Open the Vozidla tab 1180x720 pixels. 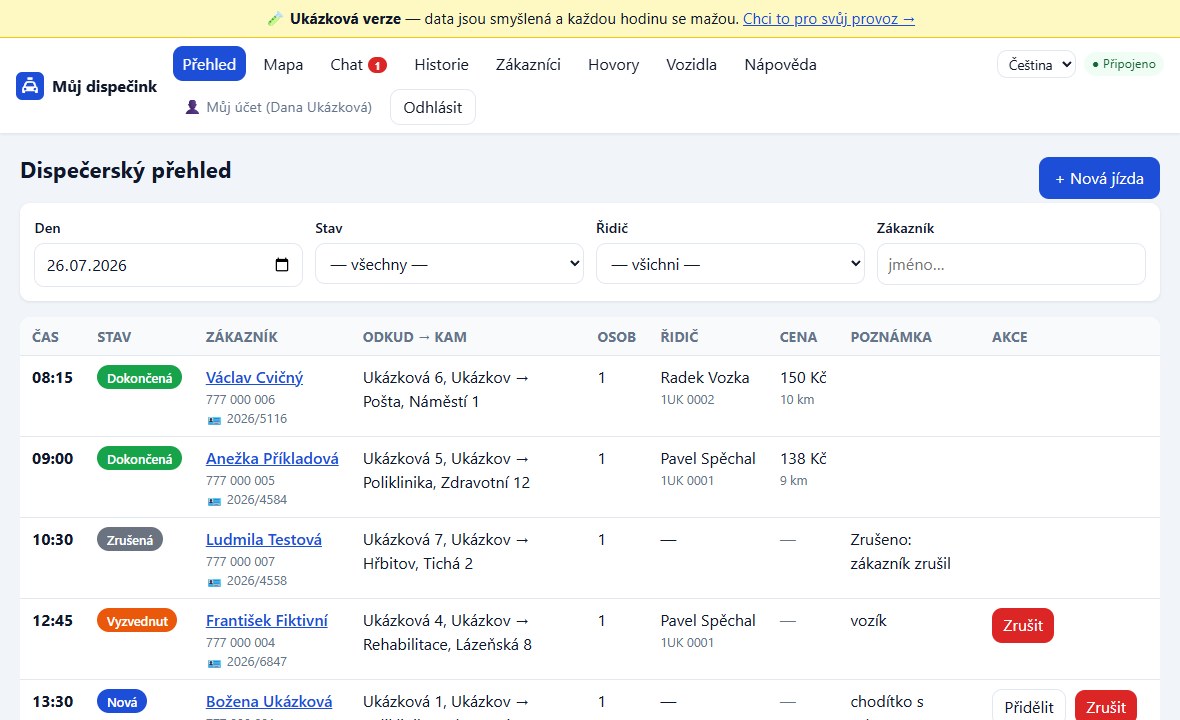click(x=691, y=65)
